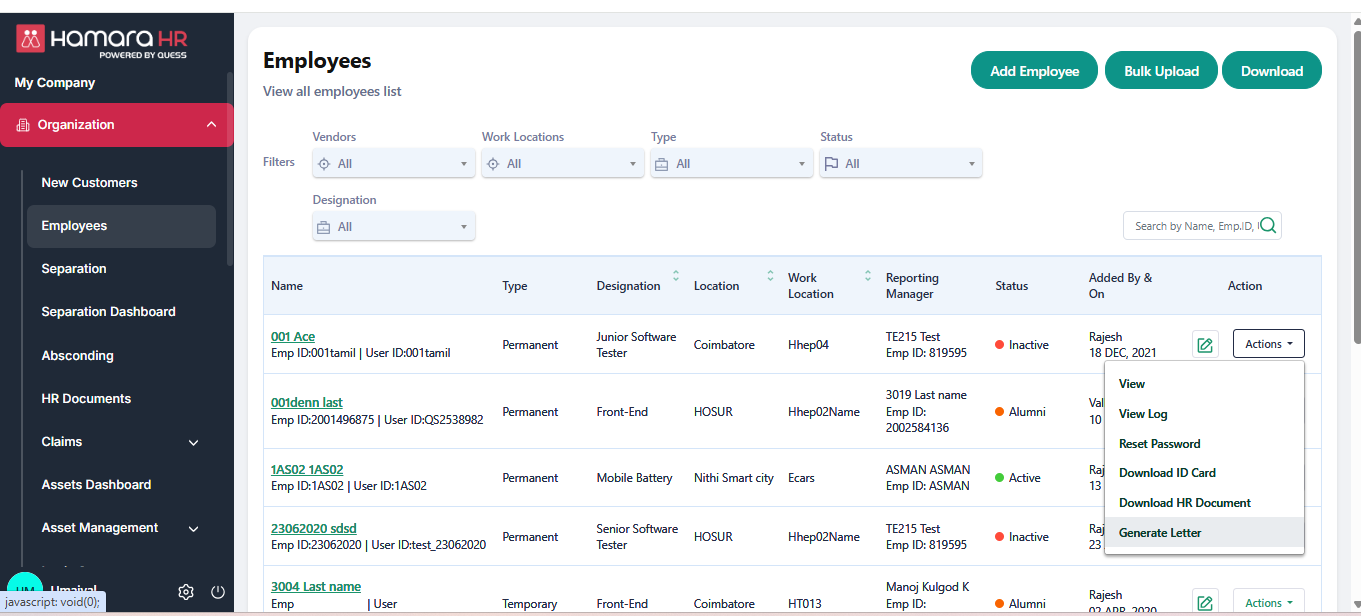The width and height of the screenshot is (1361, 616).
Task: Open the 001denn last employee link
Action: point(307,402)
